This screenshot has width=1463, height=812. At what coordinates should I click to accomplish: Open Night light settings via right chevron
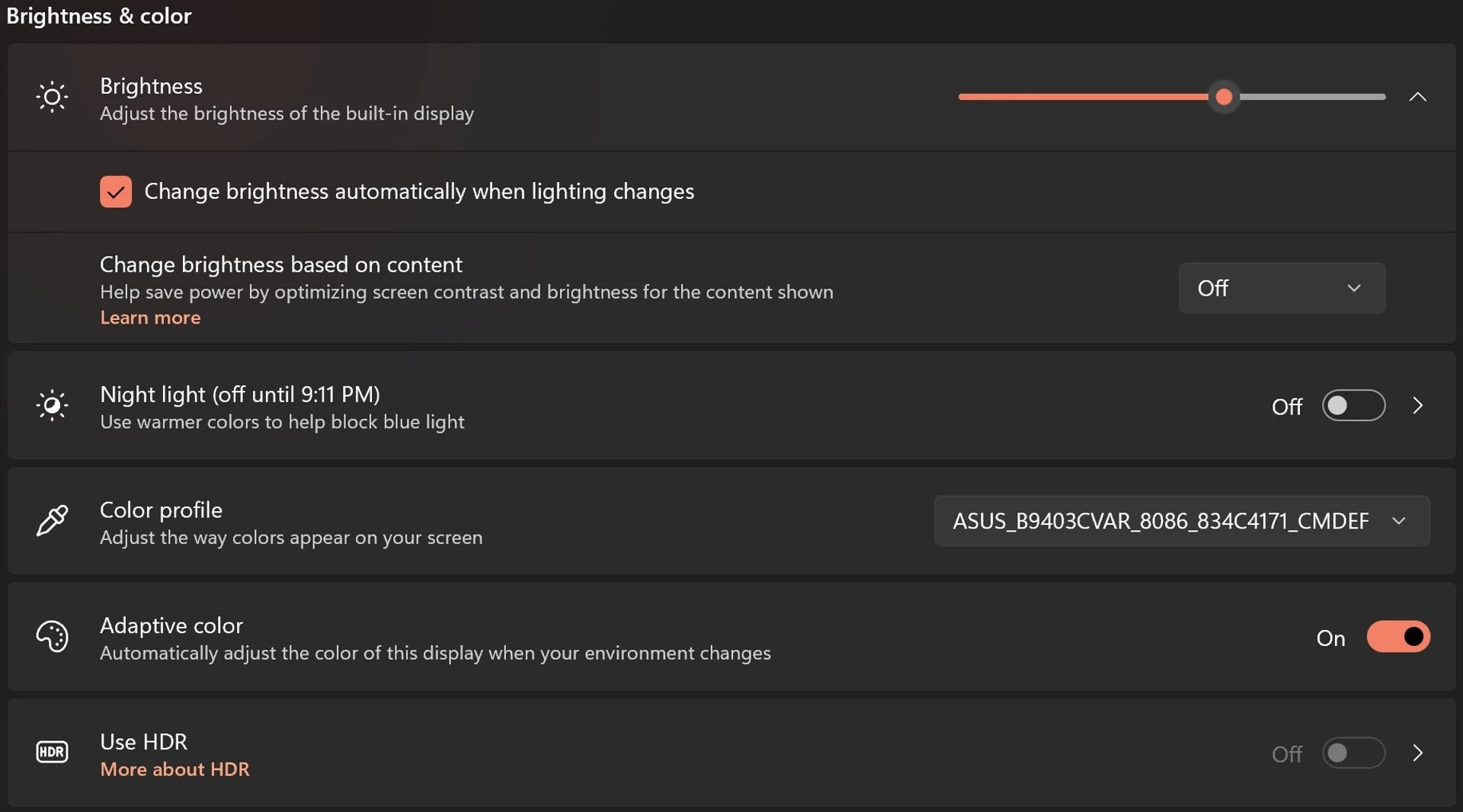[x=1417, y=405]
